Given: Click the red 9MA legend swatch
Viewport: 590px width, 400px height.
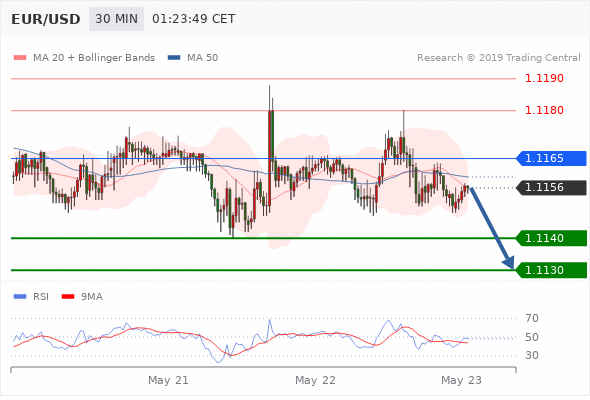Looking at the screenshot, I should [68, 297].
